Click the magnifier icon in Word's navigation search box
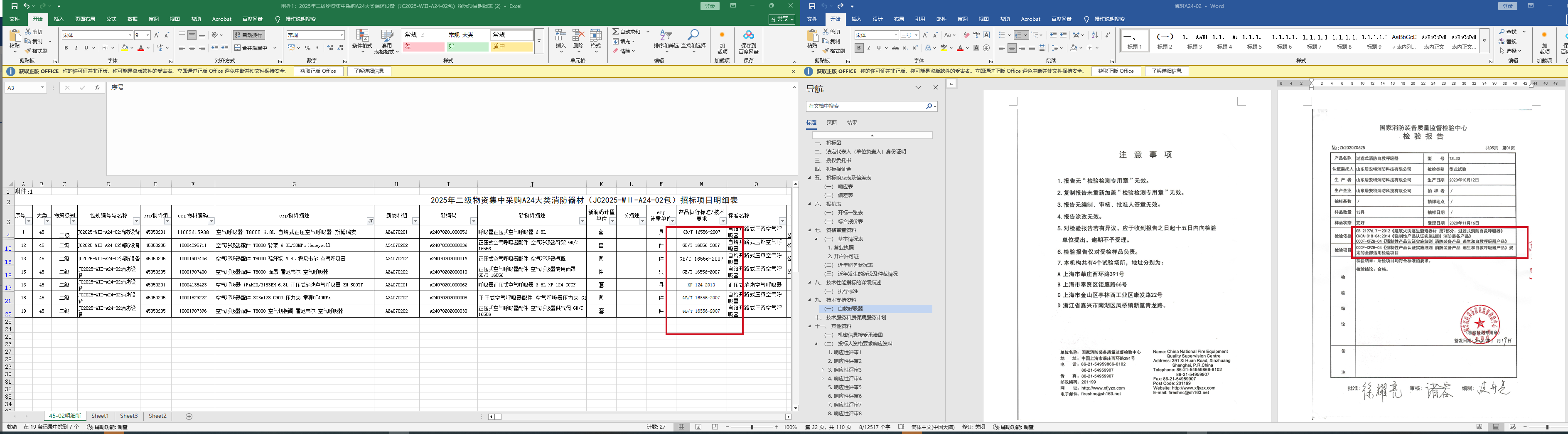 (929, 106)
